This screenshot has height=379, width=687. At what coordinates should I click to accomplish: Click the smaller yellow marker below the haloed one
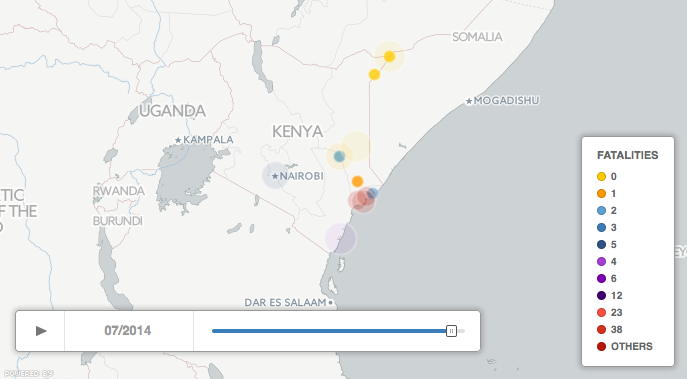coord(374,74)
